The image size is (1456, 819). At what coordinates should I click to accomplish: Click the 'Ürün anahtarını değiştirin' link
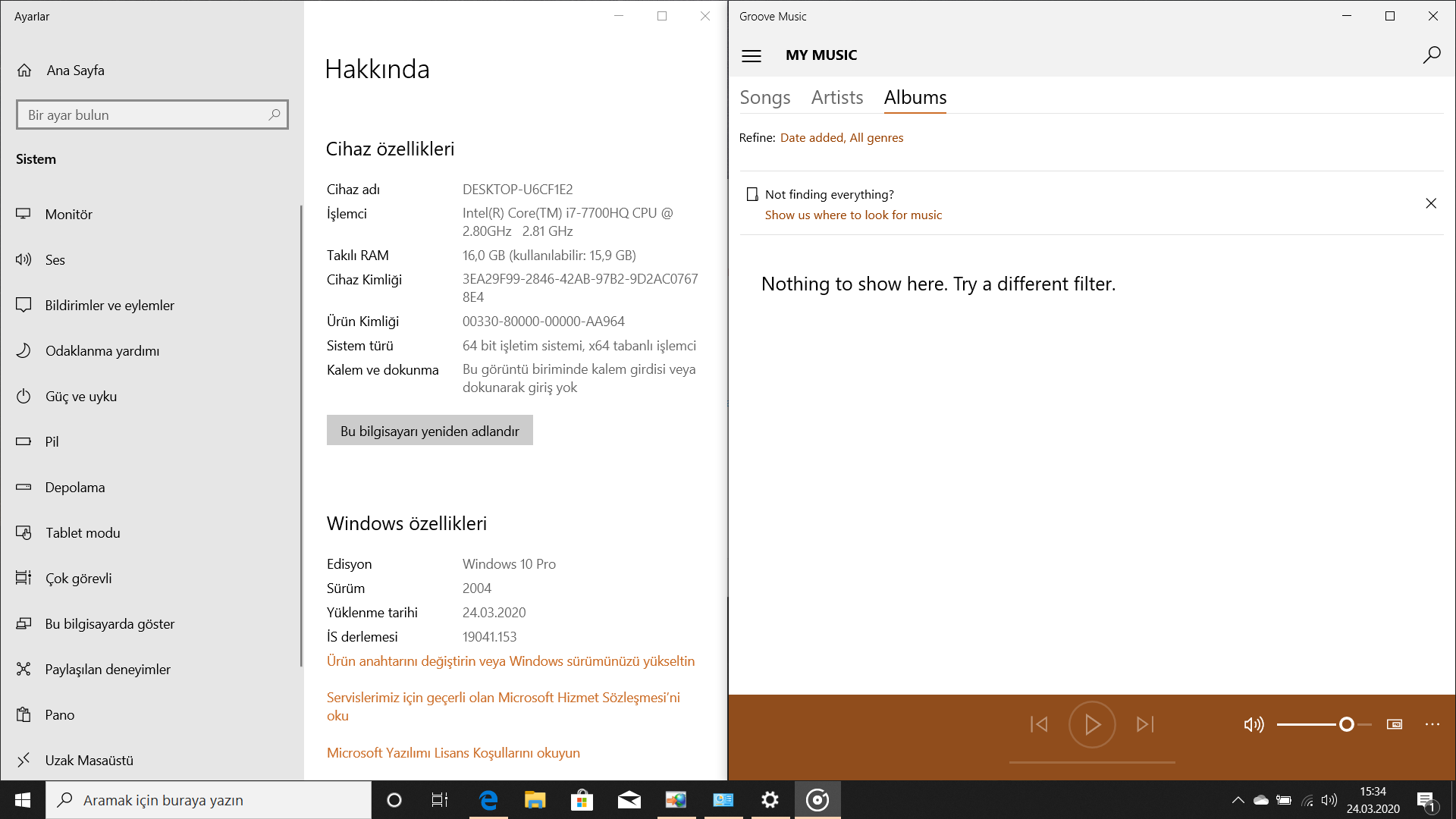pos(510,661)
